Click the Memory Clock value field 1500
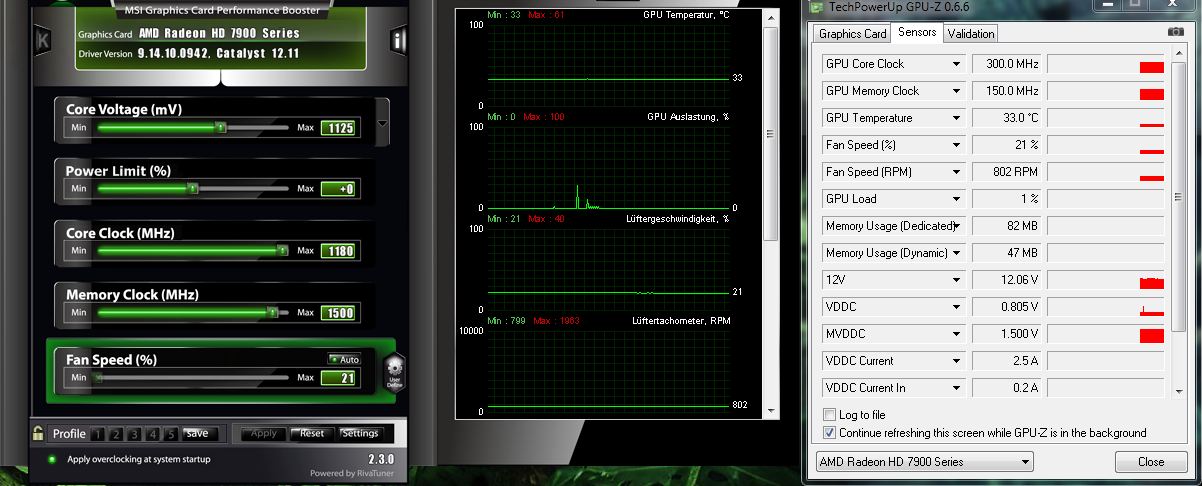The height and width of the screenshot is (486, 1202). (339, 312)
